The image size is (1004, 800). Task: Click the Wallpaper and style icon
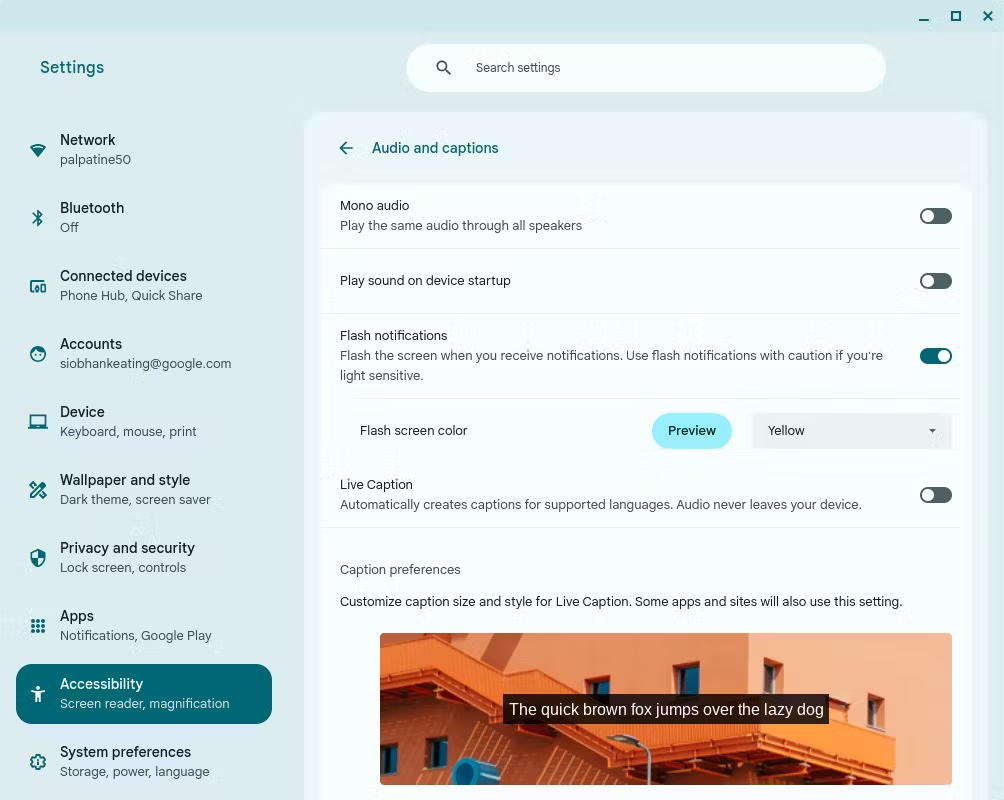(x=38, y=490)
